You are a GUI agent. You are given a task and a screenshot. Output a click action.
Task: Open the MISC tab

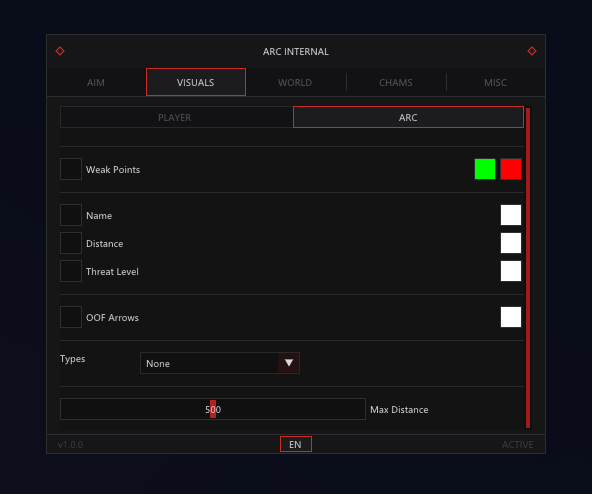coord(495,82)
